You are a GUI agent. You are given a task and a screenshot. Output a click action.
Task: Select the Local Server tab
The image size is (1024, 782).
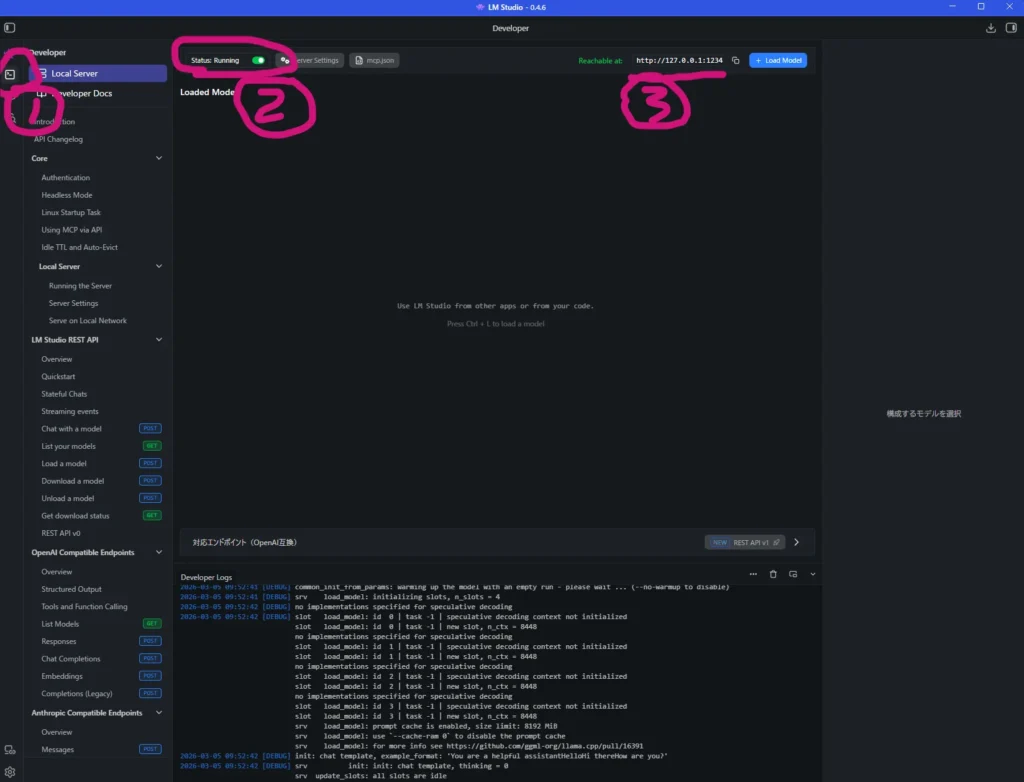click(x=97, y=74)
